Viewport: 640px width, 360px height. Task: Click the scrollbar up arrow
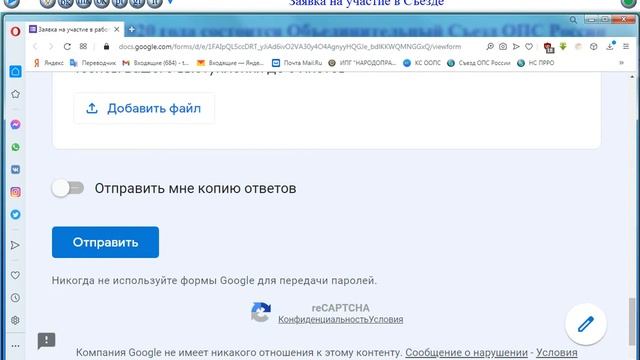point(632,77)
